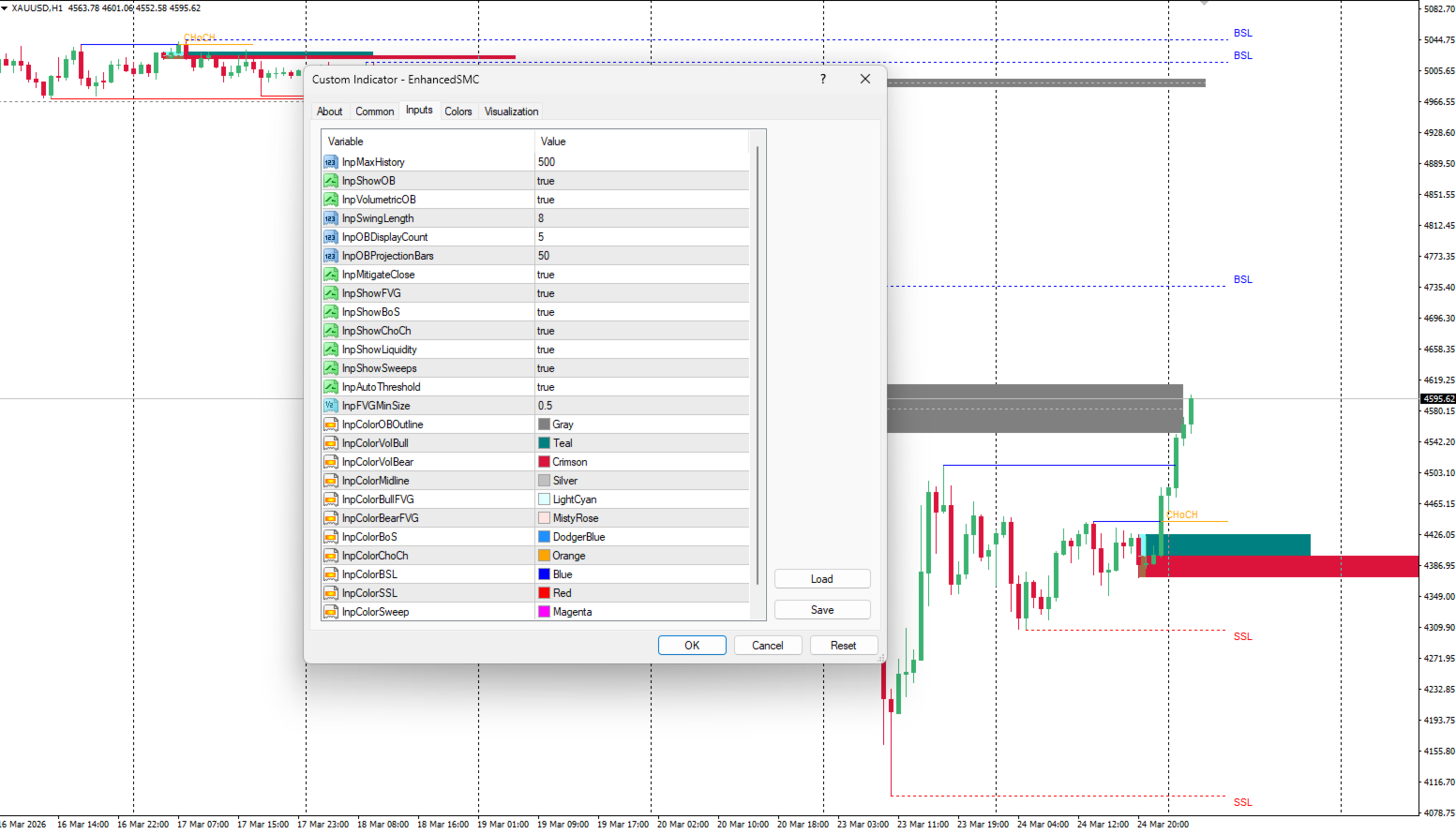
Task: Open the Teal color value dropdown
Action: pyautogui.click(x=642, y=443)
